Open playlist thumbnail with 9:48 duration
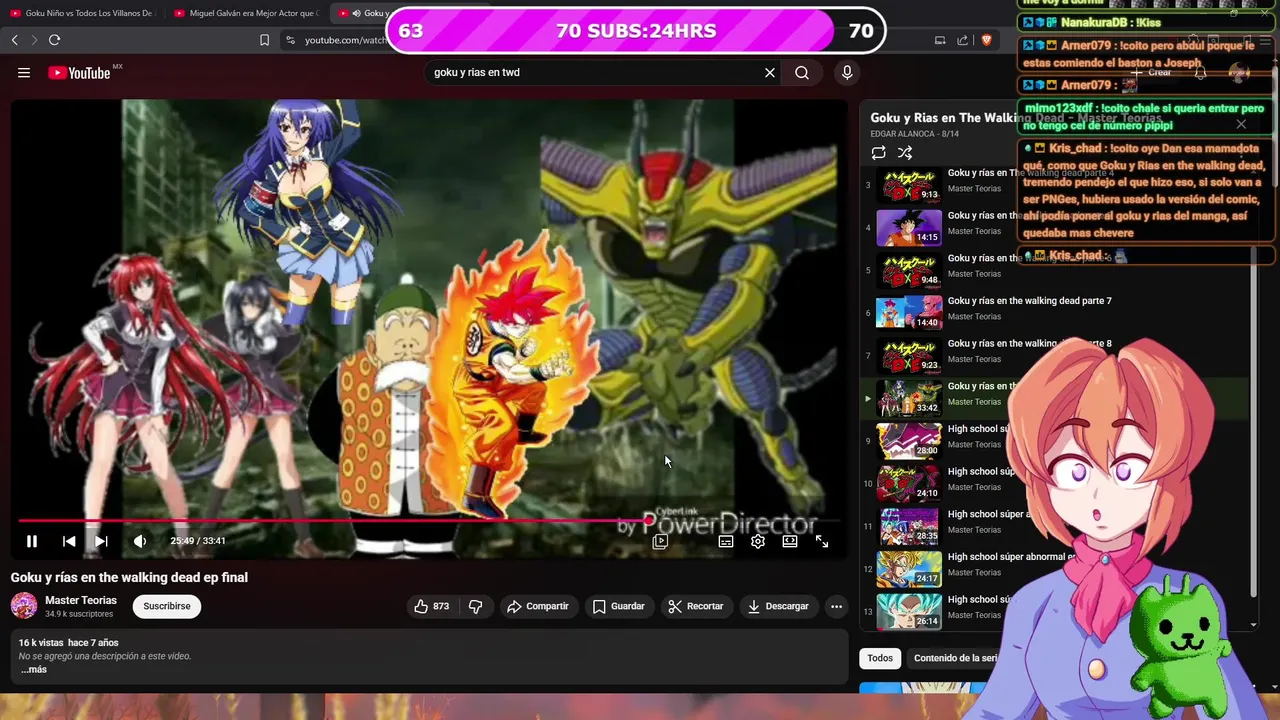Viewport: 1280px width, 720px height. pyautogui.click(x=909, y=270)
